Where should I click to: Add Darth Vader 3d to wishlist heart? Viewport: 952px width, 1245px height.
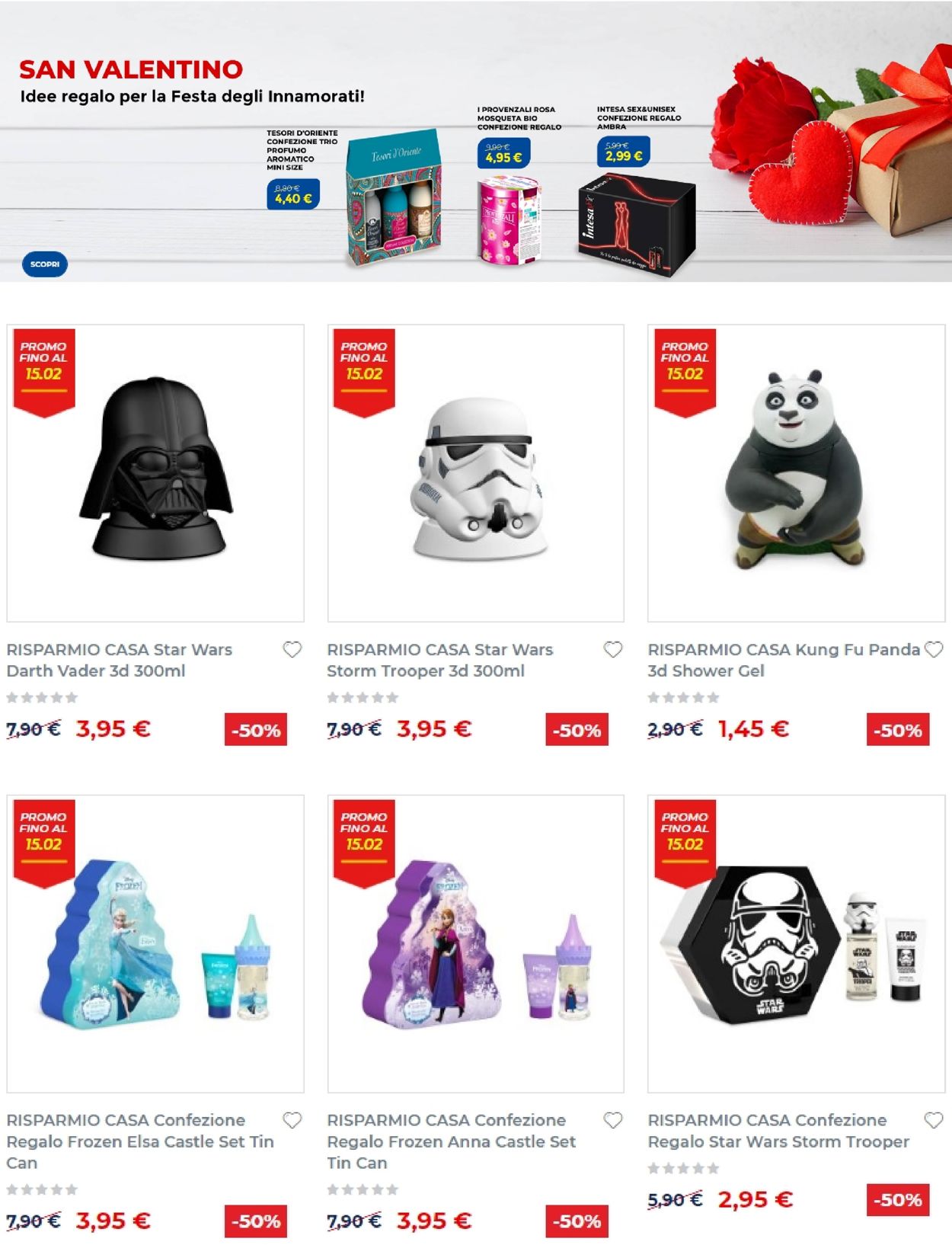292,650
